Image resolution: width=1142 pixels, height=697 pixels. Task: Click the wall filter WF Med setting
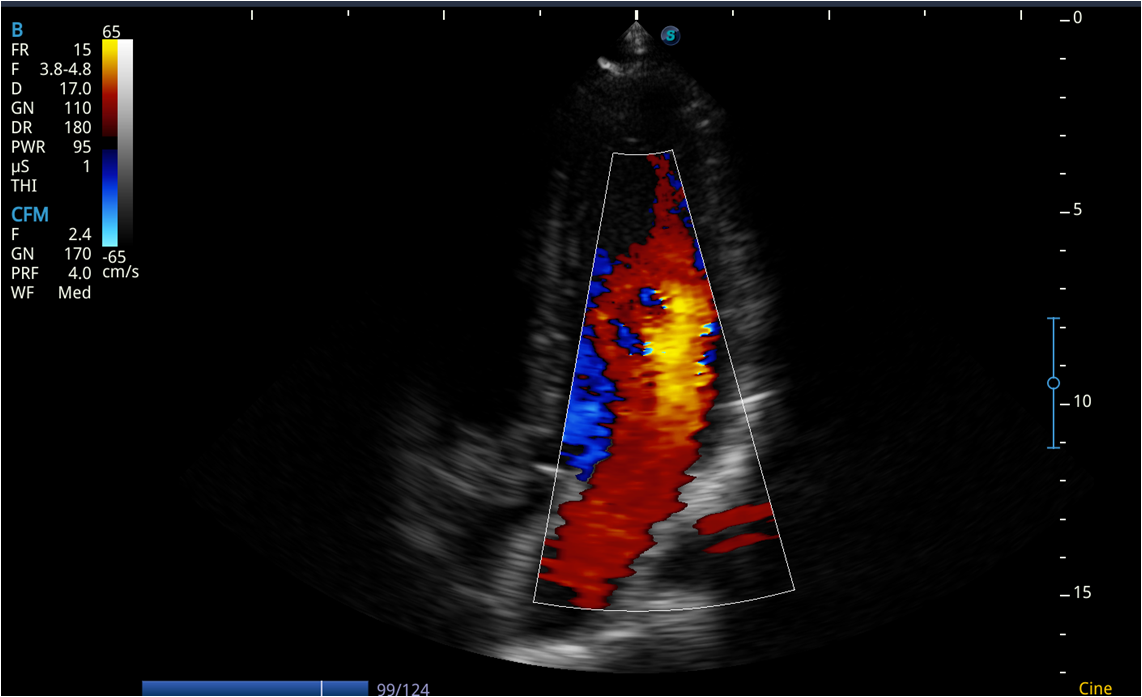(x=51, y=293)
